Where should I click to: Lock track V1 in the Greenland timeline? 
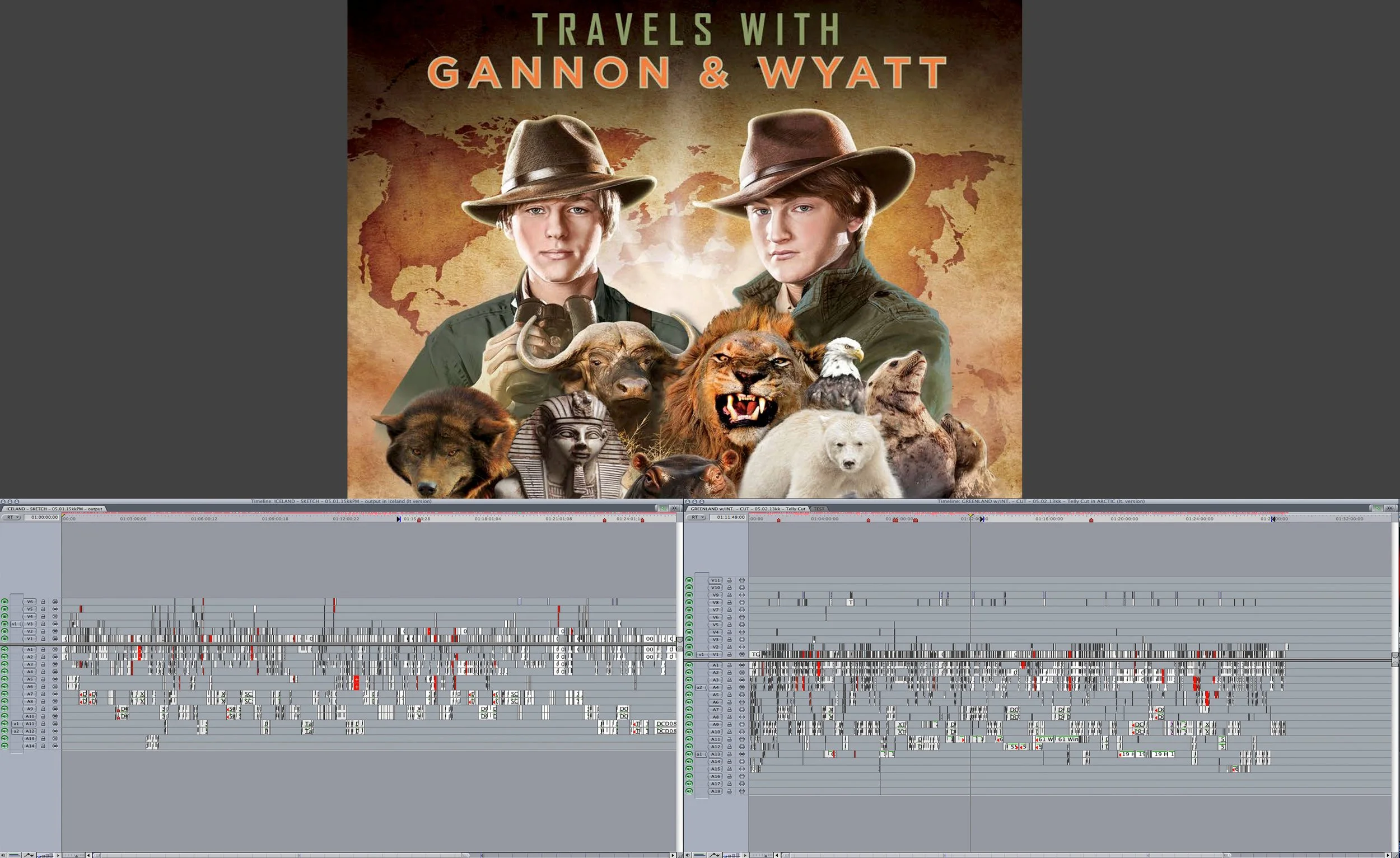730,655
